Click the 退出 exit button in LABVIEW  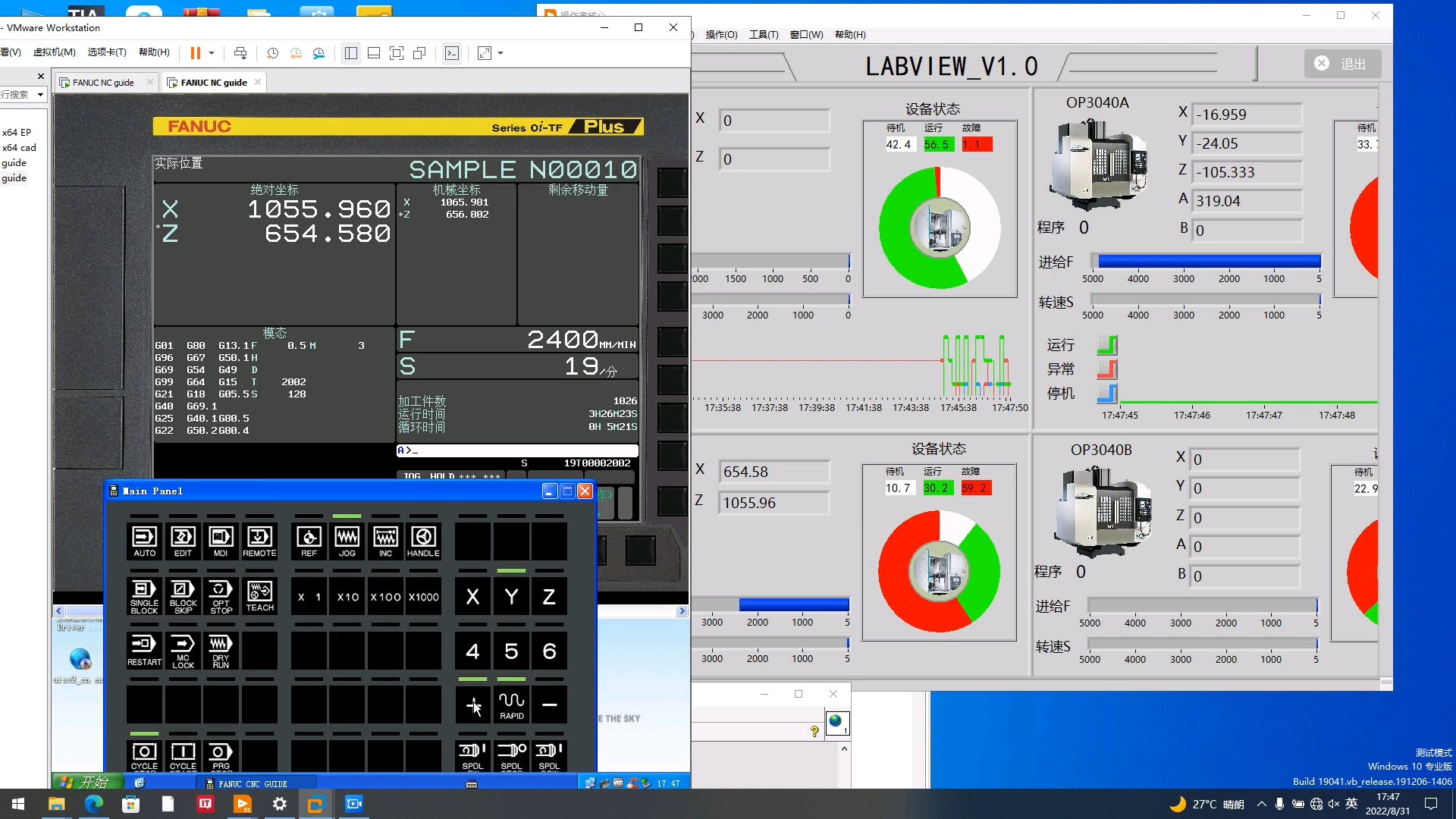click(1342, 64)
